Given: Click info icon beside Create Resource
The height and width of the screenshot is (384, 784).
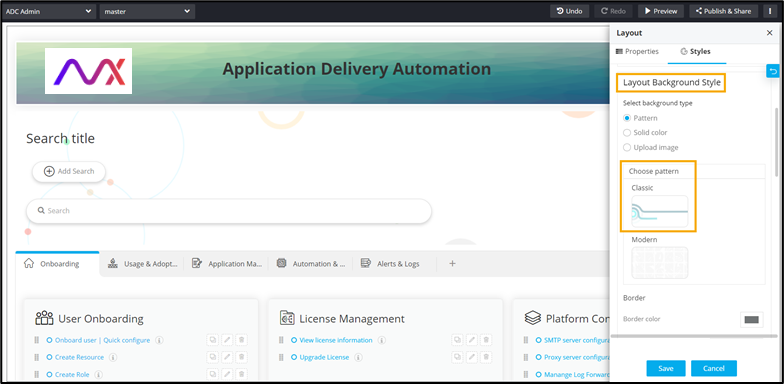Looking at the screenshot, I should coord(113,358).
